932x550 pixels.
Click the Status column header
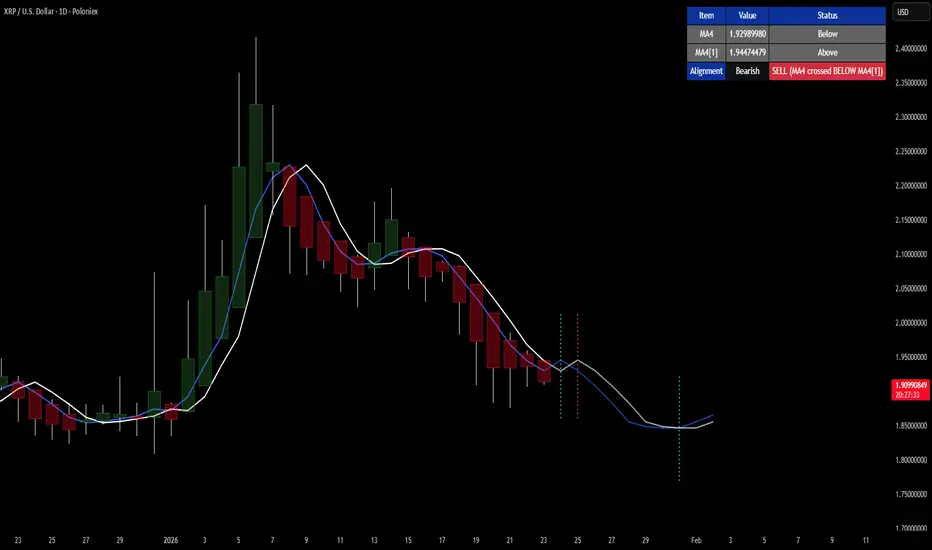pyautogui.click(x=827, y=15)
